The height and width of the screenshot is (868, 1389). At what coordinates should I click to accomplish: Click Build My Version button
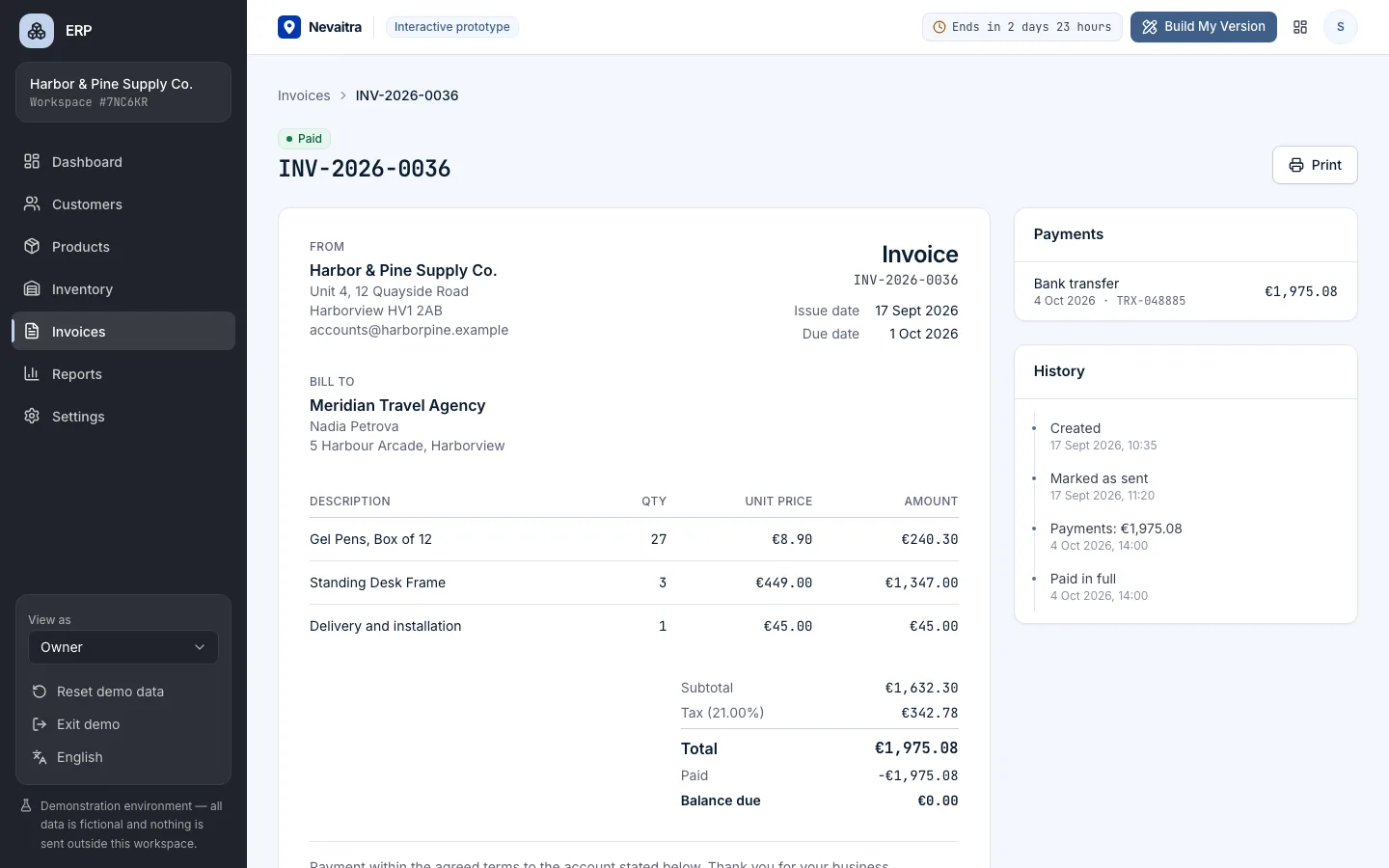pos(1204,27)
